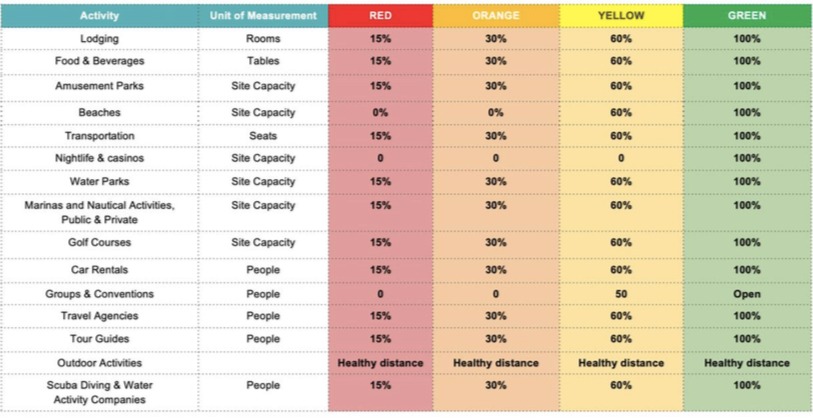Select the Healthy distance cell under RED
The width and height of the screenshot is (813, 418).
coord(380,363)
